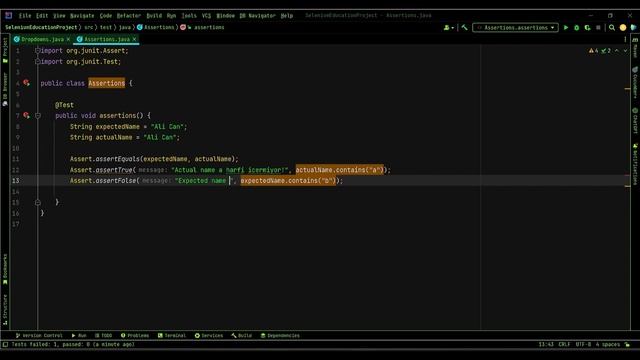Open the TODO tool window button
Viewport: 640px width, 360px height.
[103, 336]
